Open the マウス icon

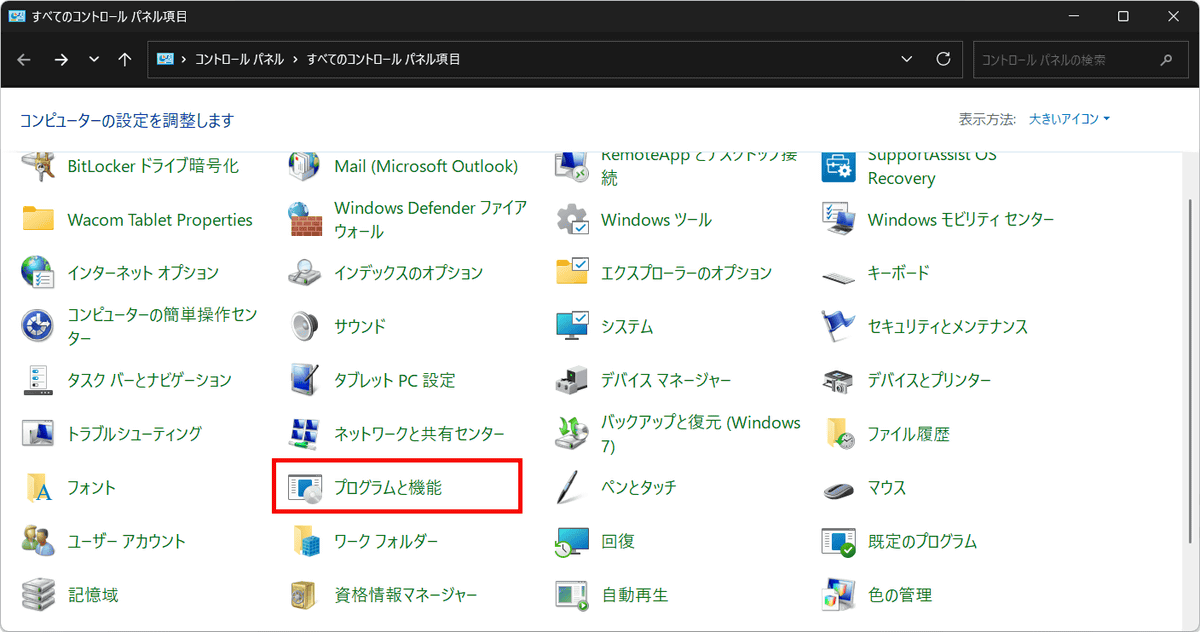point(838,488)
